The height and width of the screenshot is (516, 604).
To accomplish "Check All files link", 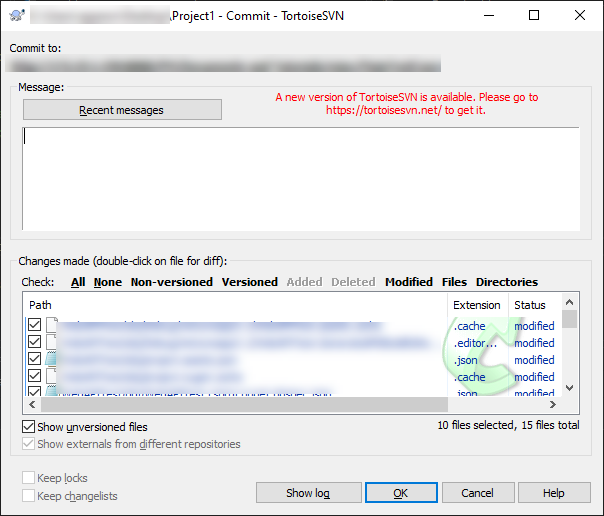I will point(78,282).
